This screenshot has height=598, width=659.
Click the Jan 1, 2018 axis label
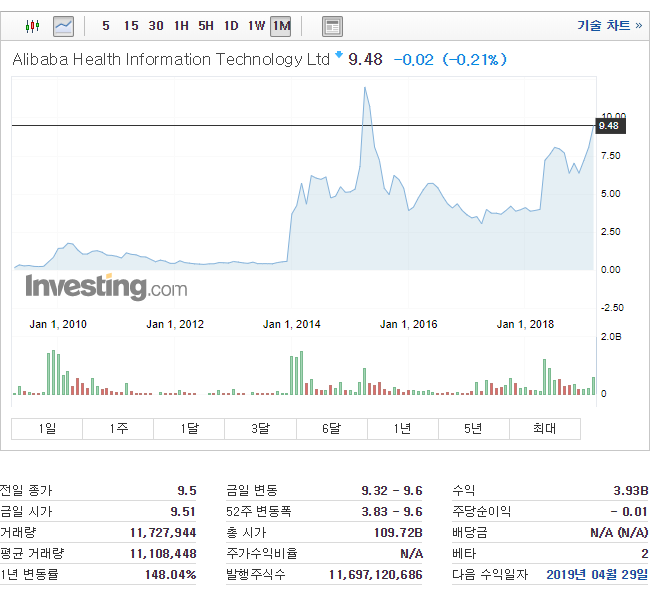click(x=525, y=324)
